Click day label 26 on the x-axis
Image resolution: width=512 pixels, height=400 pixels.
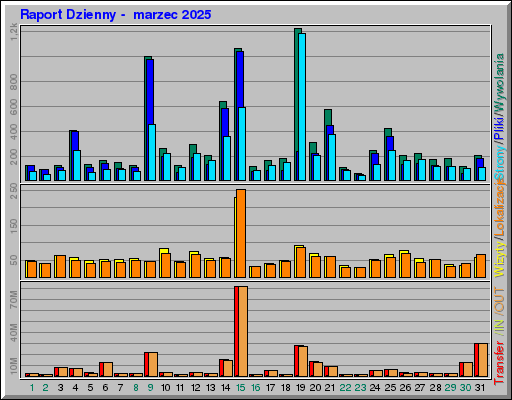click(x=405, y=388)
